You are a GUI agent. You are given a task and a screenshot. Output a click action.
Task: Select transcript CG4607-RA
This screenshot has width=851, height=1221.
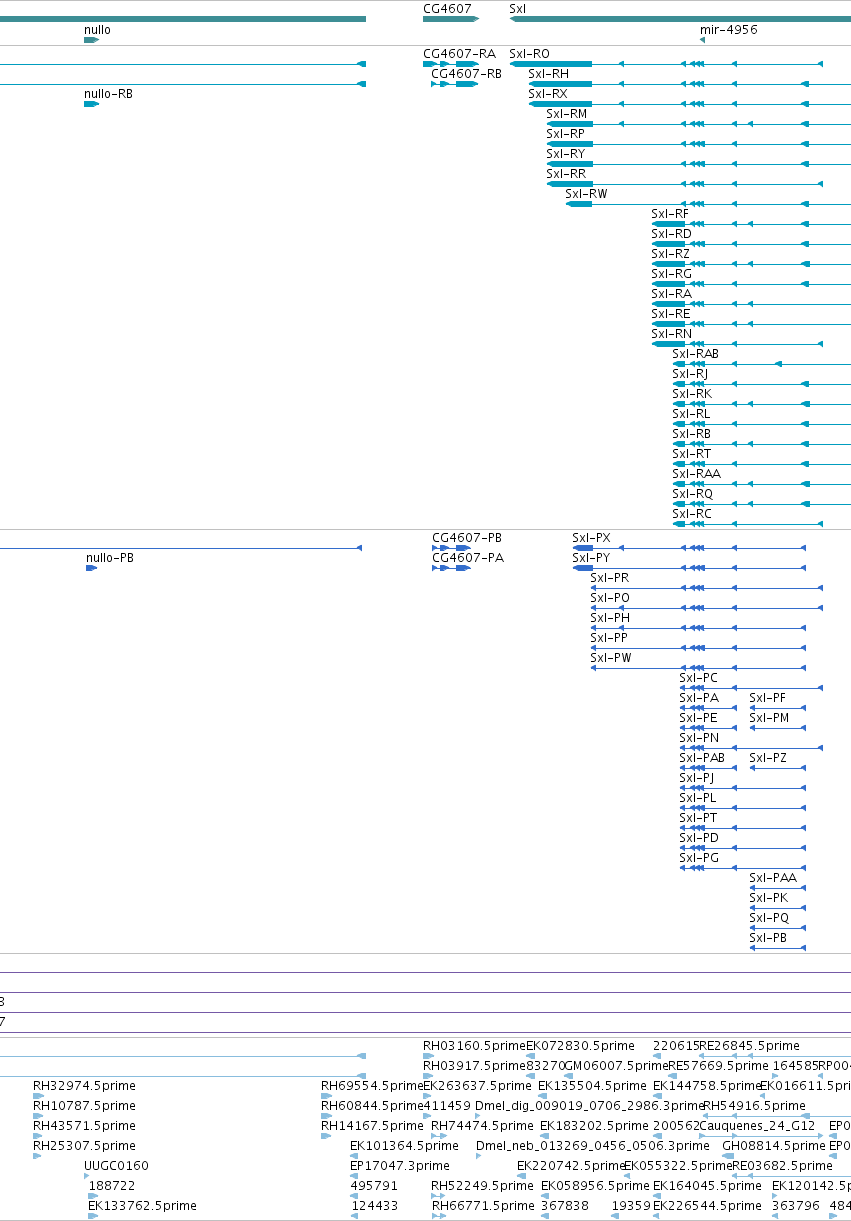coord(459,54)
